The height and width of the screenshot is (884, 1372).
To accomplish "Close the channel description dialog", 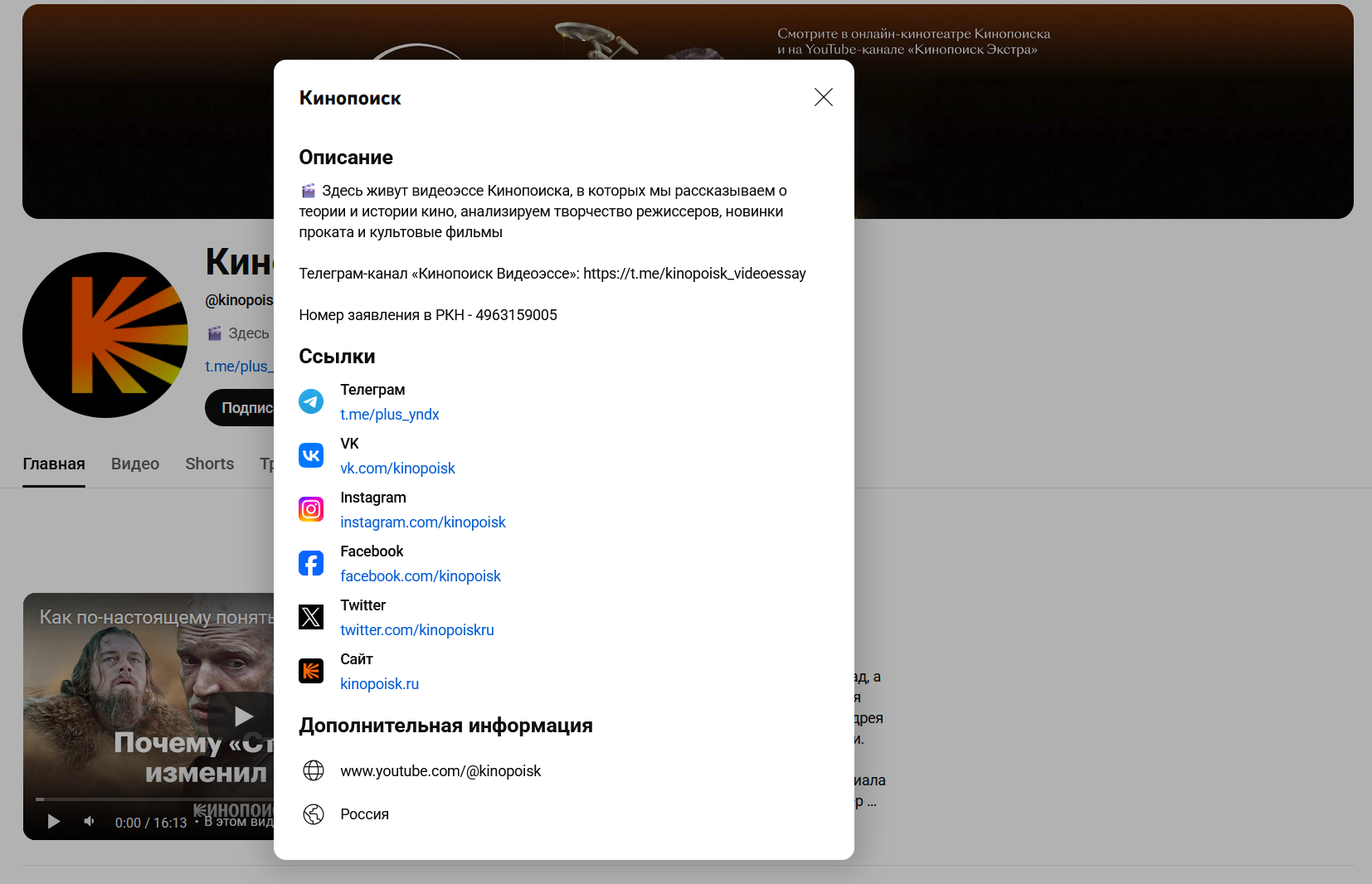I will pos(823,97).
